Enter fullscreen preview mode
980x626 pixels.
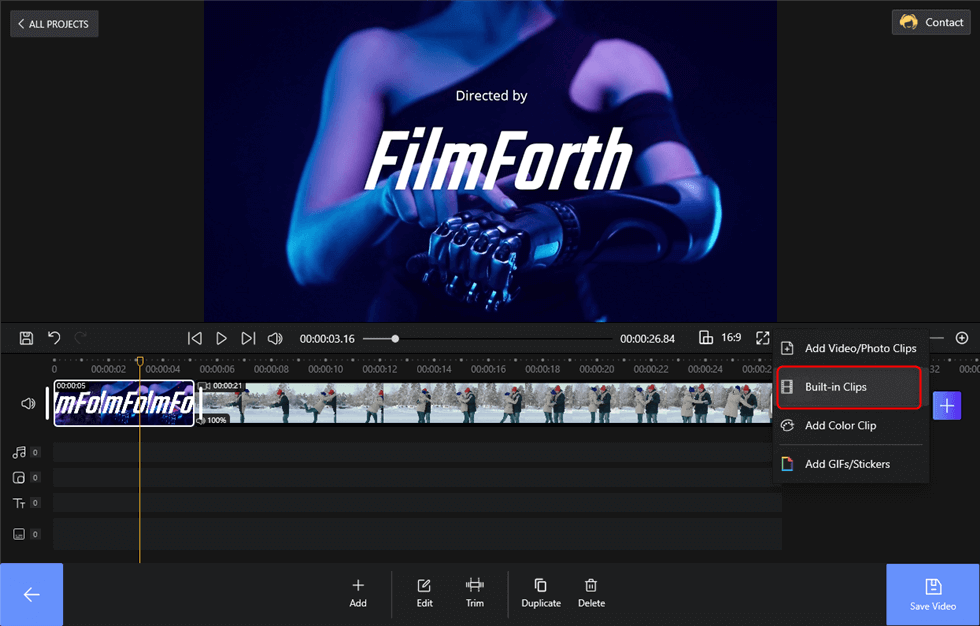tap(762, 338)
